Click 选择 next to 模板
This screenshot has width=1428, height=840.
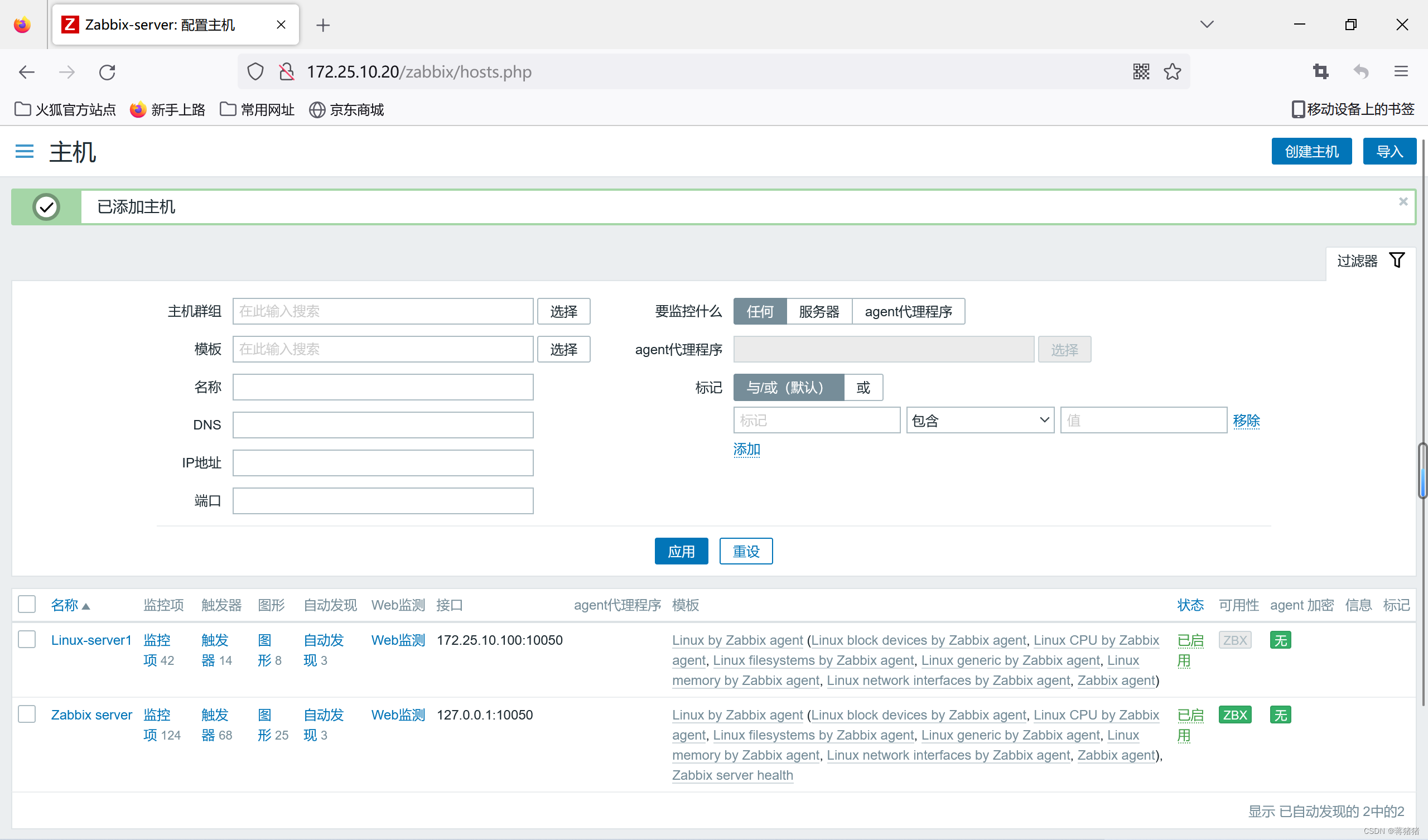coord(564,349)
